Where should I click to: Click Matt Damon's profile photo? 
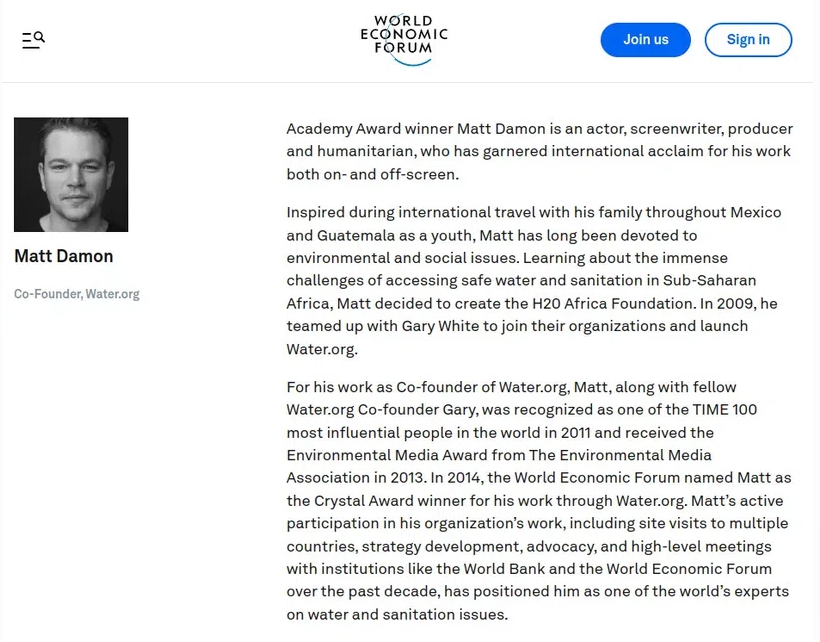pyautogui.click(x=71, y=175)
